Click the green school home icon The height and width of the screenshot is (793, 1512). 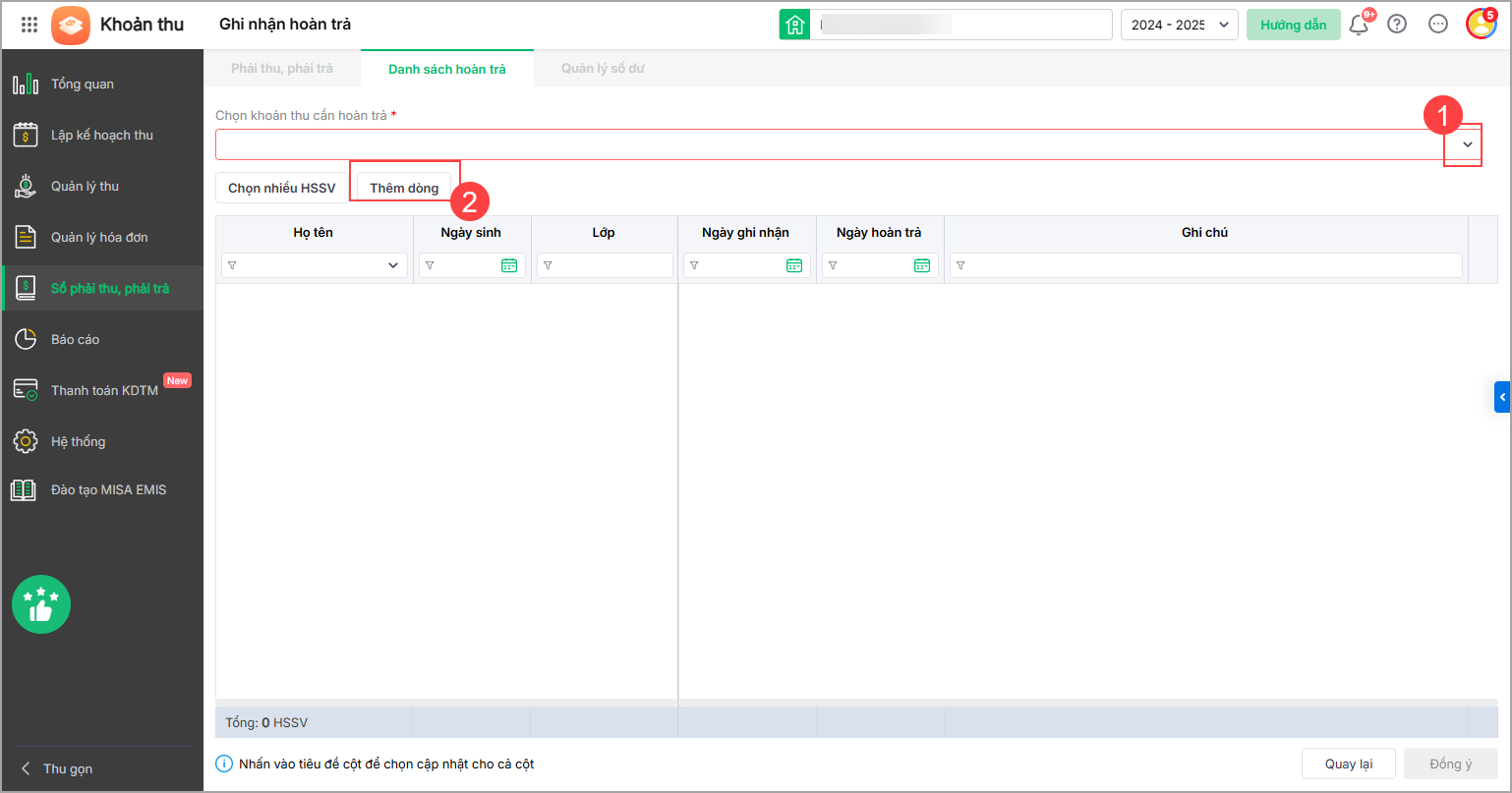pyautogui.click(x=794, y=25)
